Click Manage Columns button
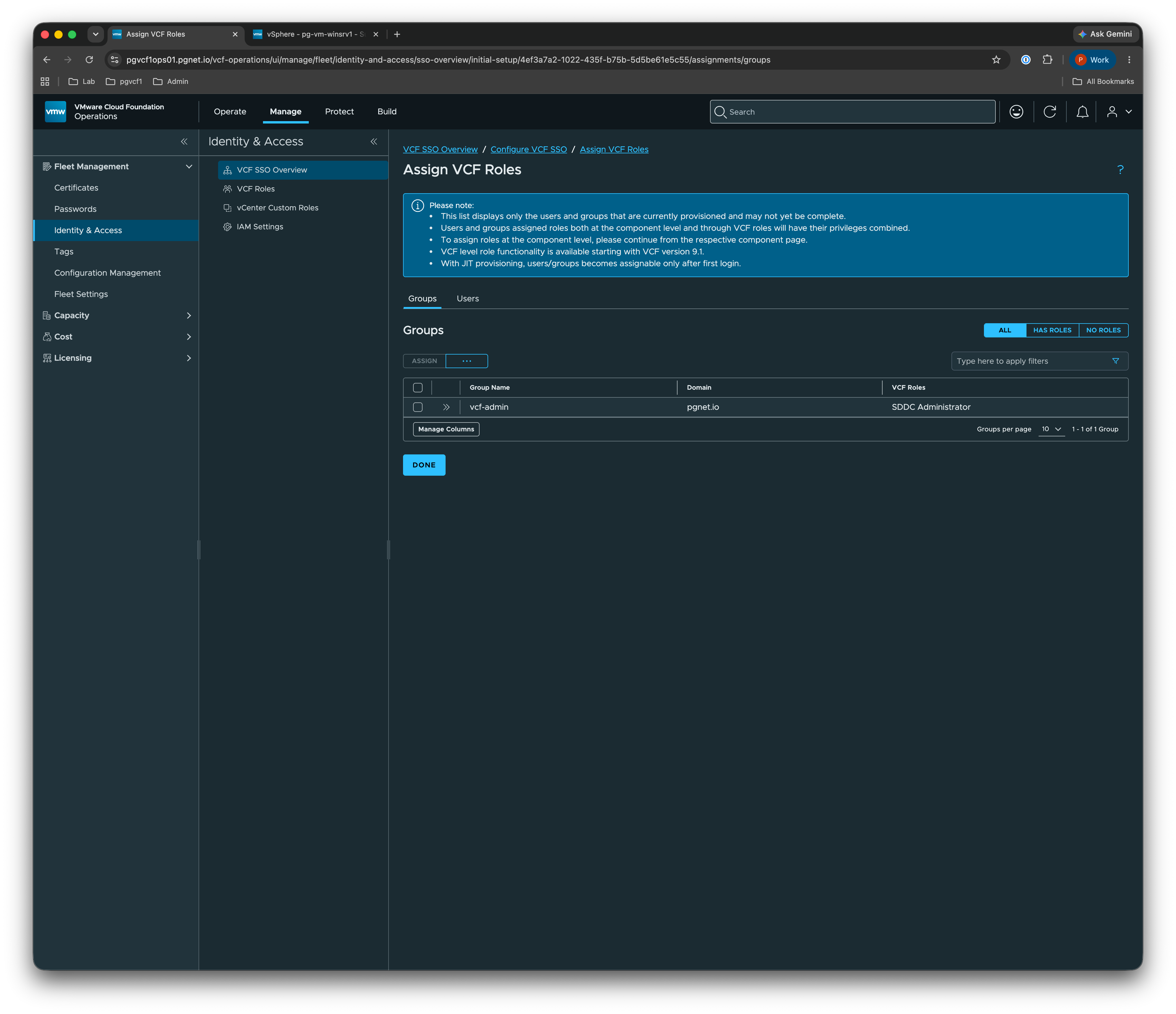Screen dimensions: 1176x1014 pos(446,429)
